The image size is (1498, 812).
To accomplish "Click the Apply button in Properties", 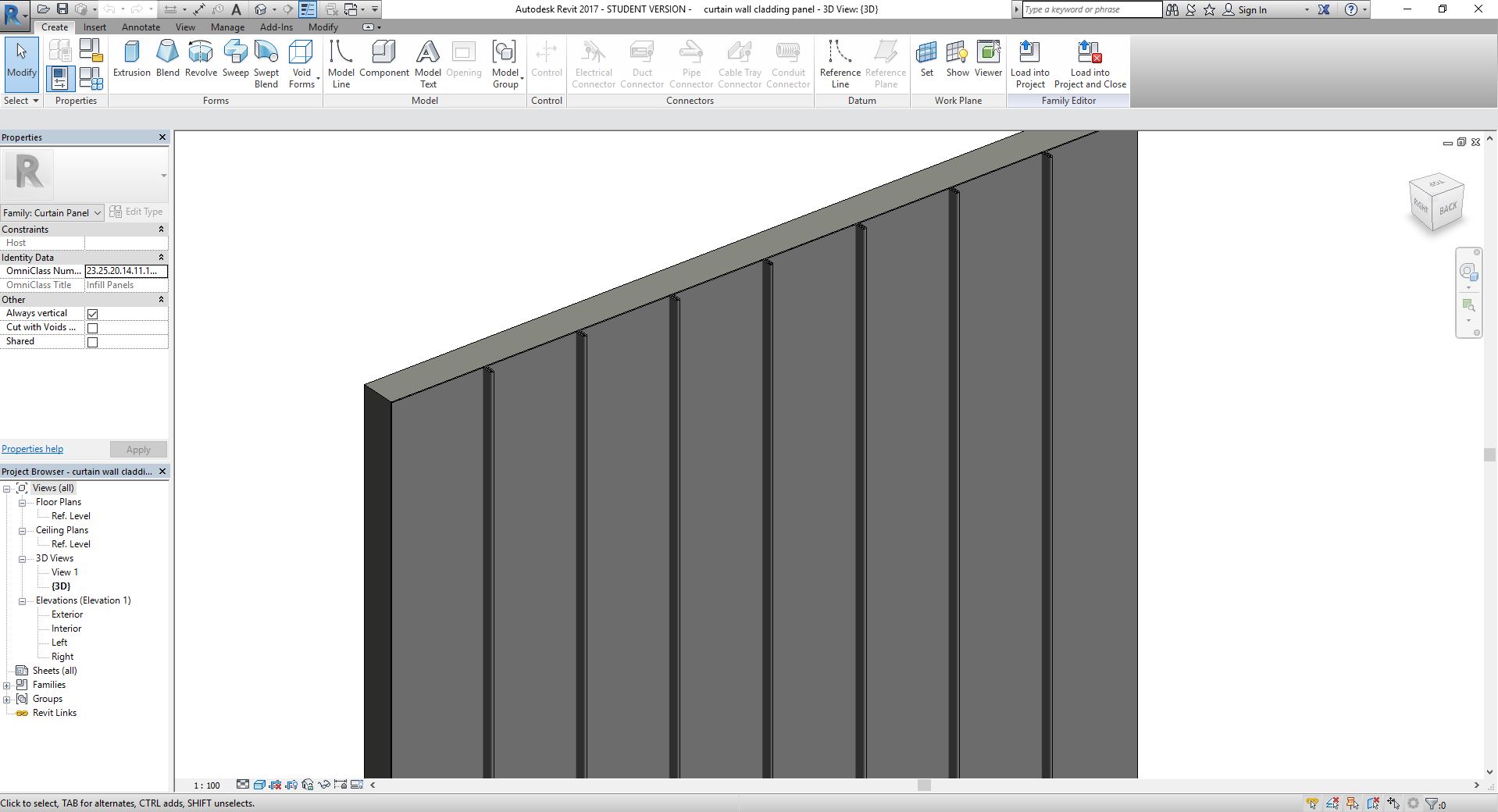I will click(138, 450).
